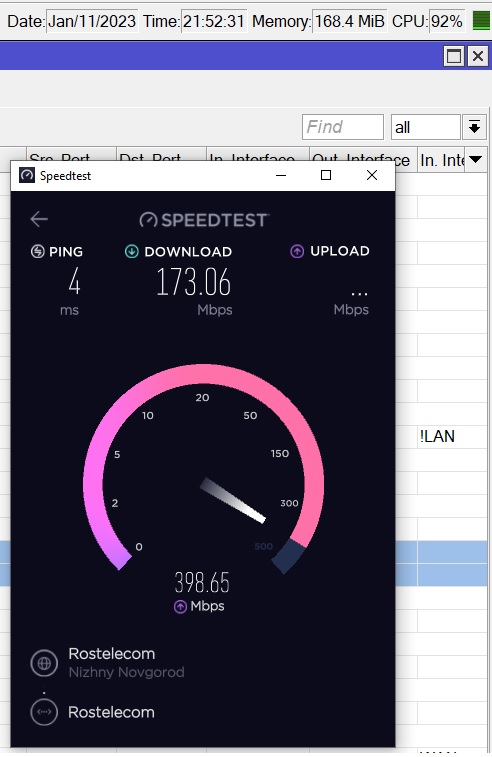Click the ping icon

click(x=38, y=252)
